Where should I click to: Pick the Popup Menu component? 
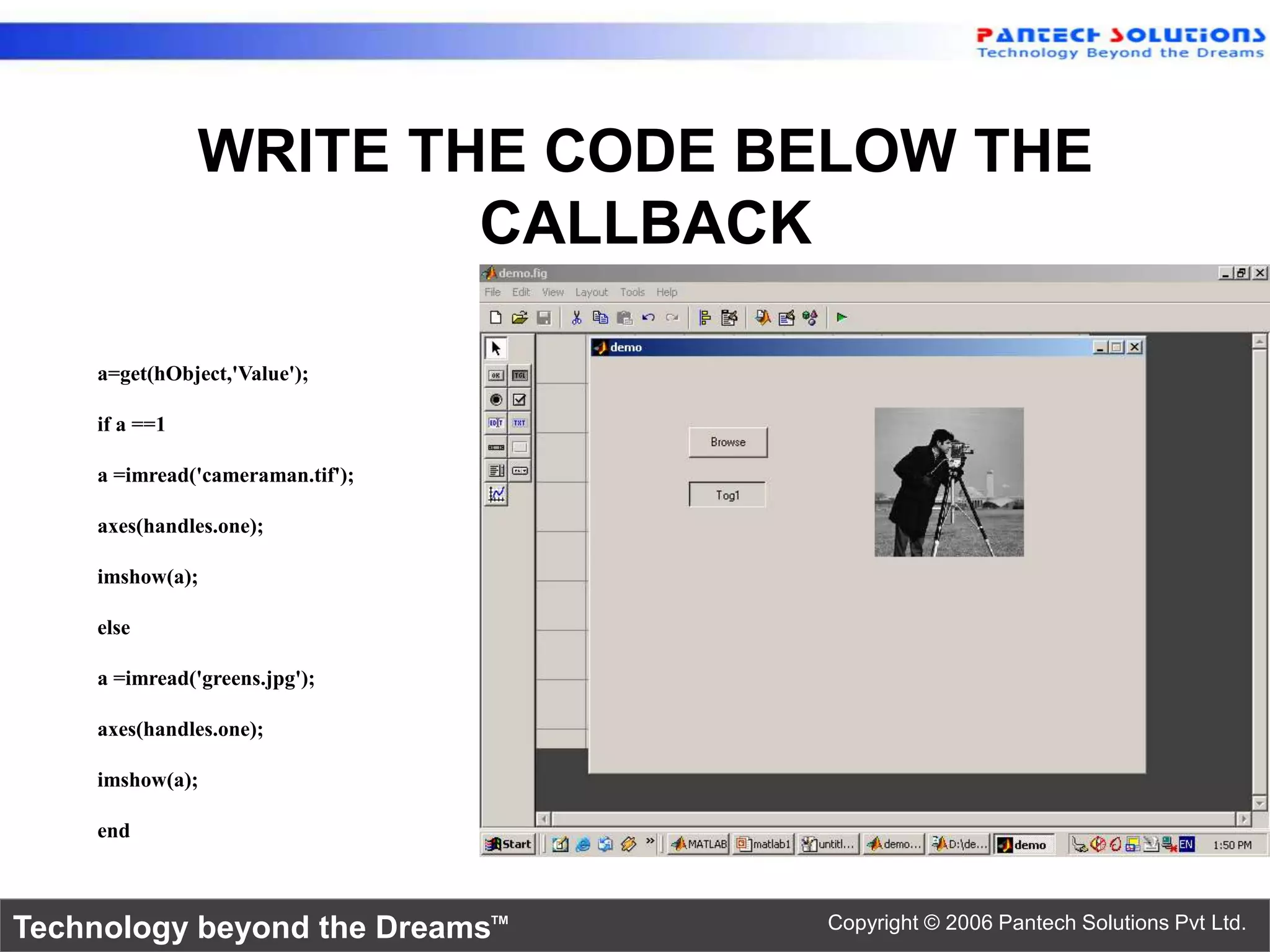520,470
